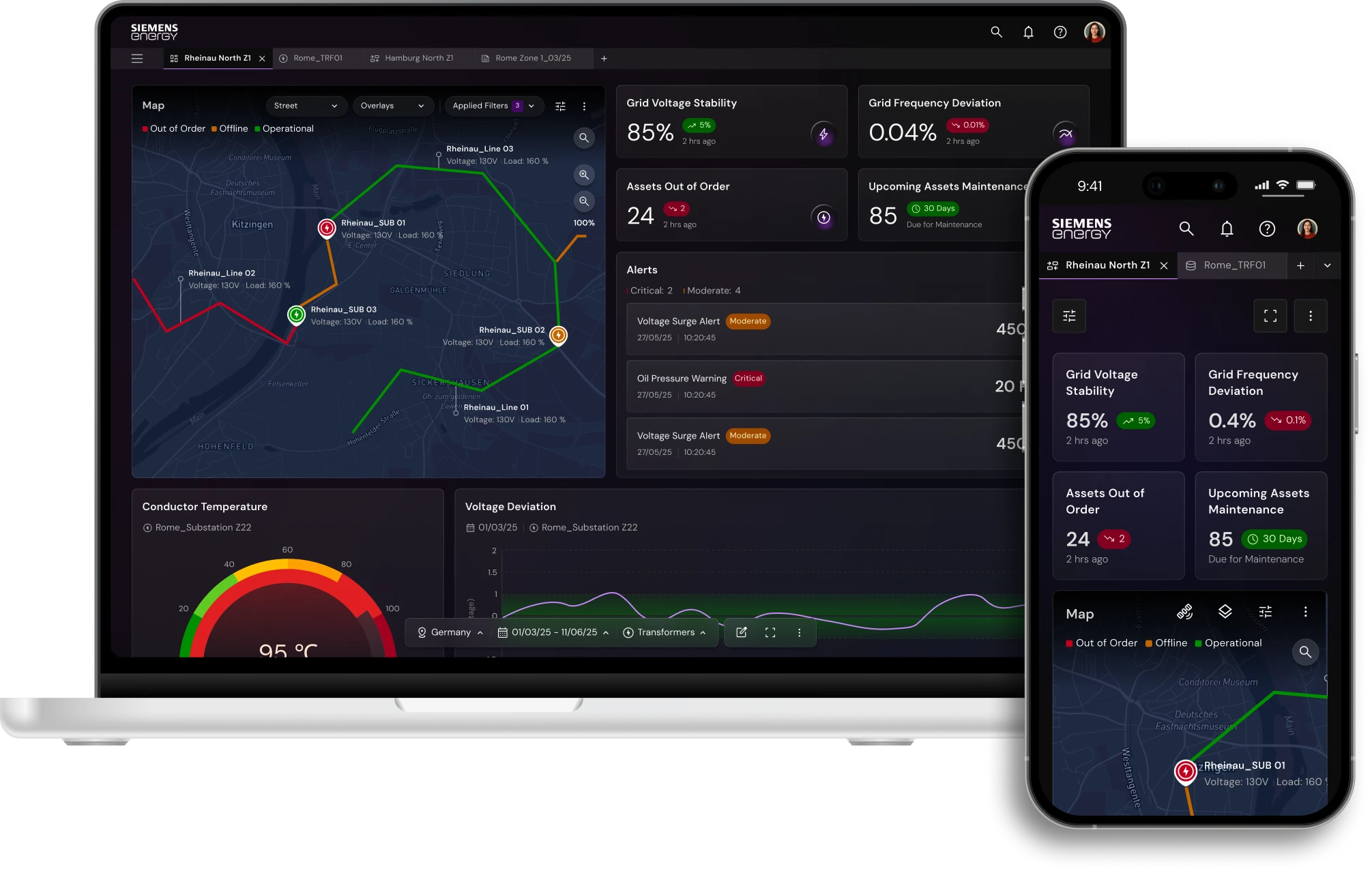
Task: Click the plus button to add a new tab
Action: click(604, 59)
